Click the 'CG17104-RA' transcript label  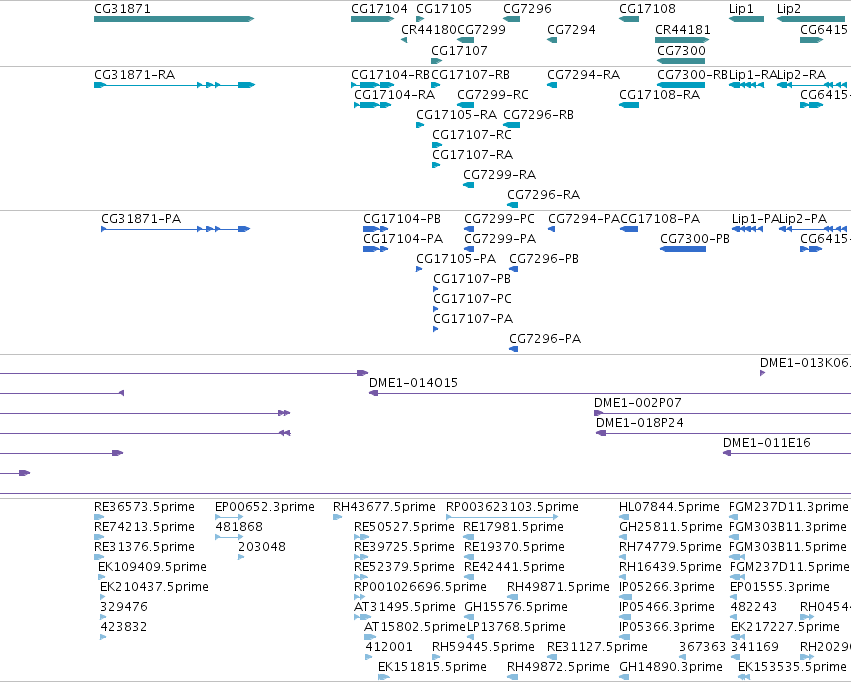pyautogui.click(x=395, y=95)
